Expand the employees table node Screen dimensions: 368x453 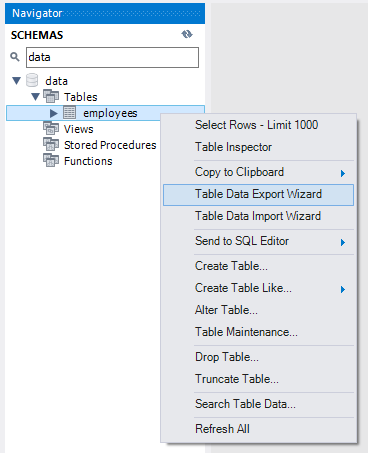tap(53, 113)
